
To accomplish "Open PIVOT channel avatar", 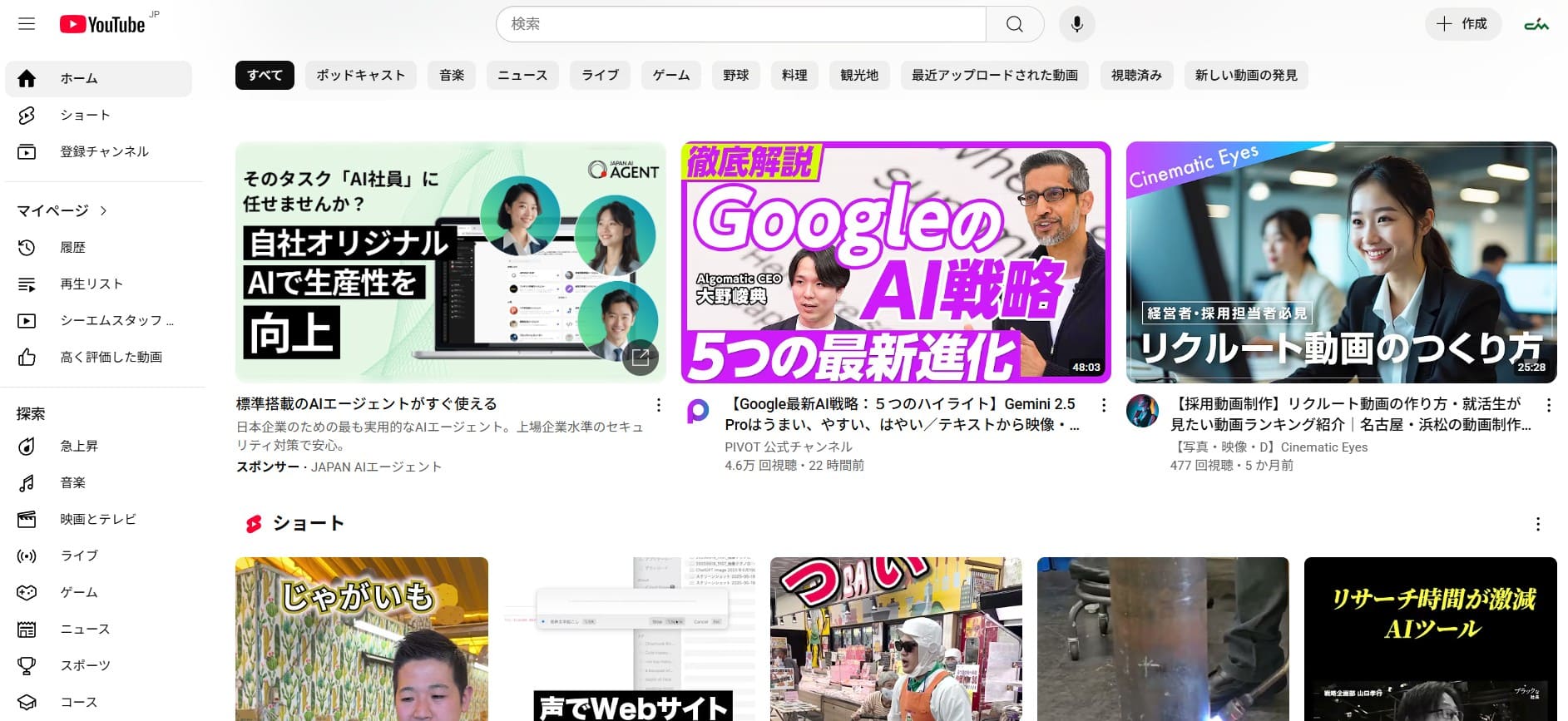I will point(698,411).
